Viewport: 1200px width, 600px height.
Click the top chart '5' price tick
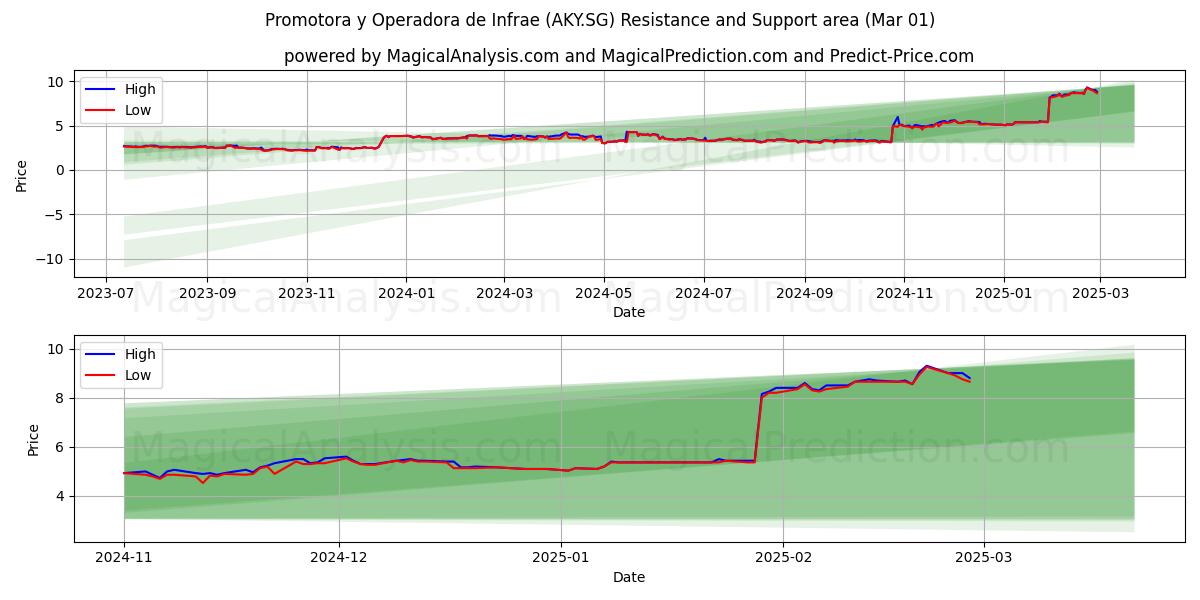61,126
